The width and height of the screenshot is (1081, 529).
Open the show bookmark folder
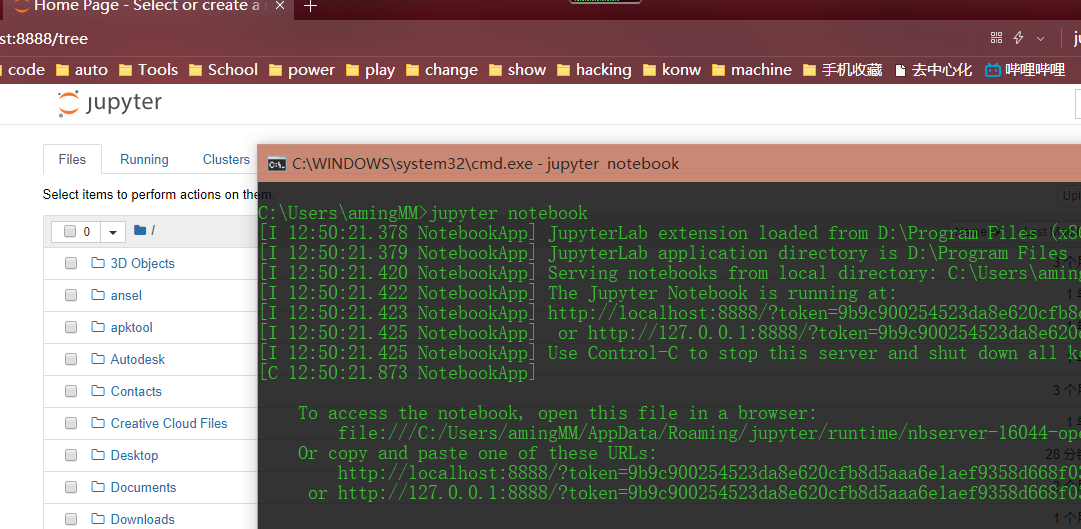tap(517, 70)
